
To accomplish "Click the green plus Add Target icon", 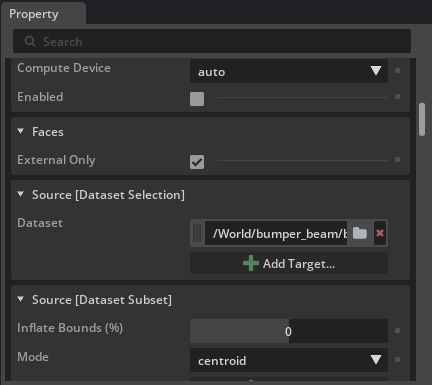I will tap(251, 263).
